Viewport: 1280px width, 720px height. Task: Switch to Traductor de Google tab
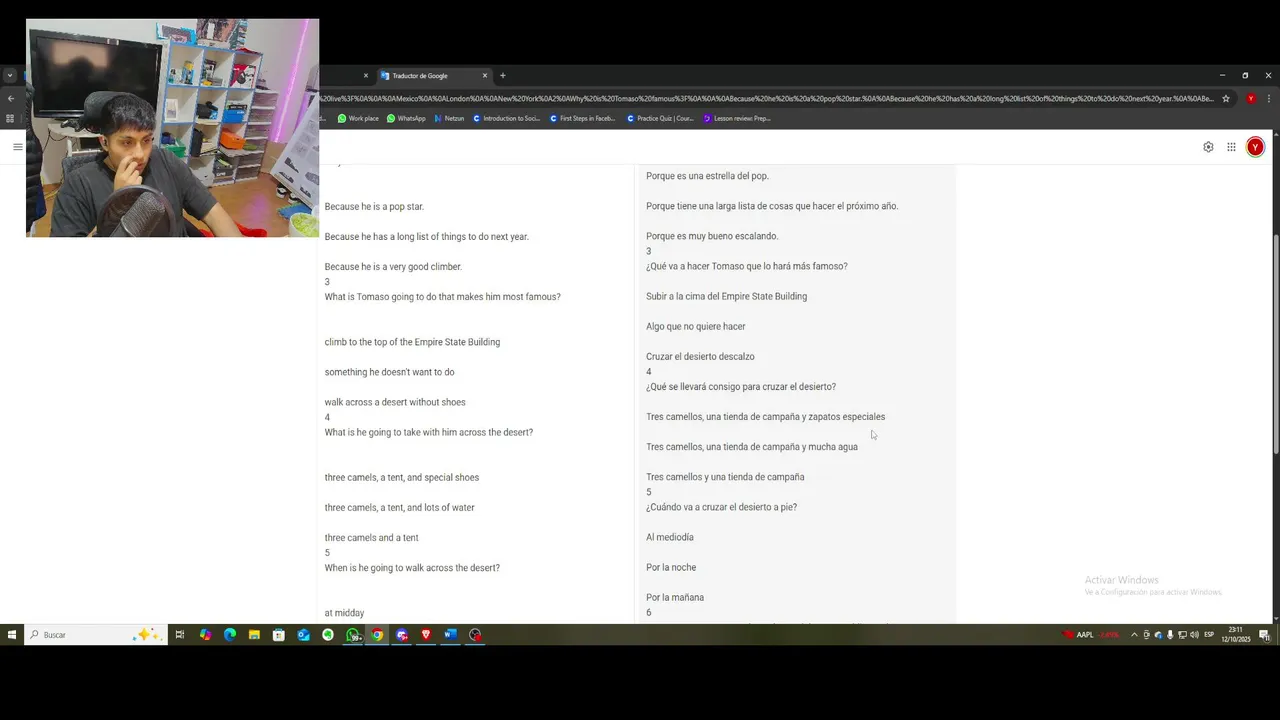(432, 76)
